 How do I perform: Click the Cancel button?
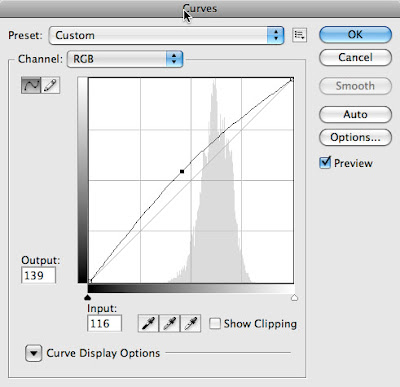click(x=355, y=57)
